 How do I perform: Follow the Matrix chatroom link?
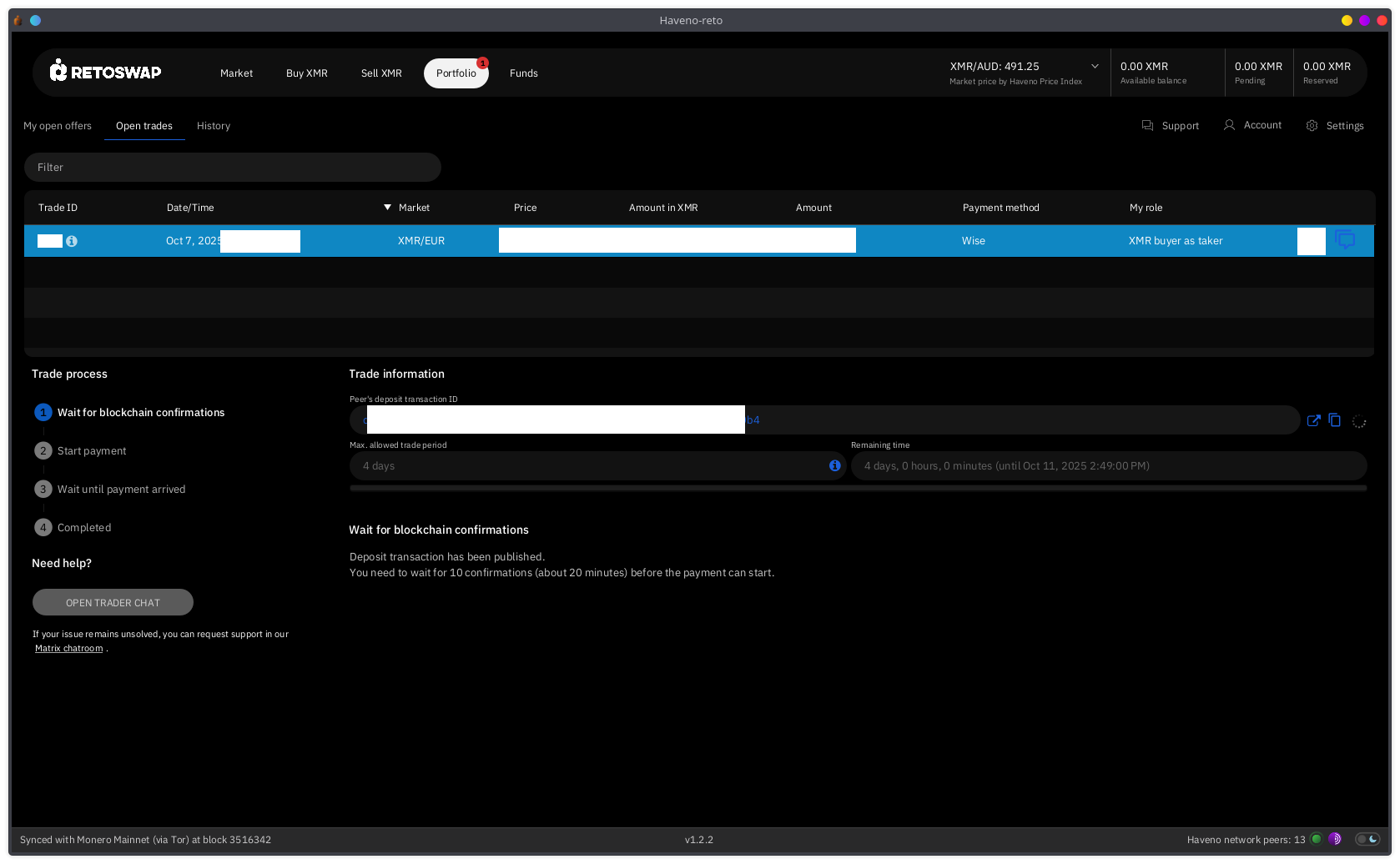[x=69, y=649]
